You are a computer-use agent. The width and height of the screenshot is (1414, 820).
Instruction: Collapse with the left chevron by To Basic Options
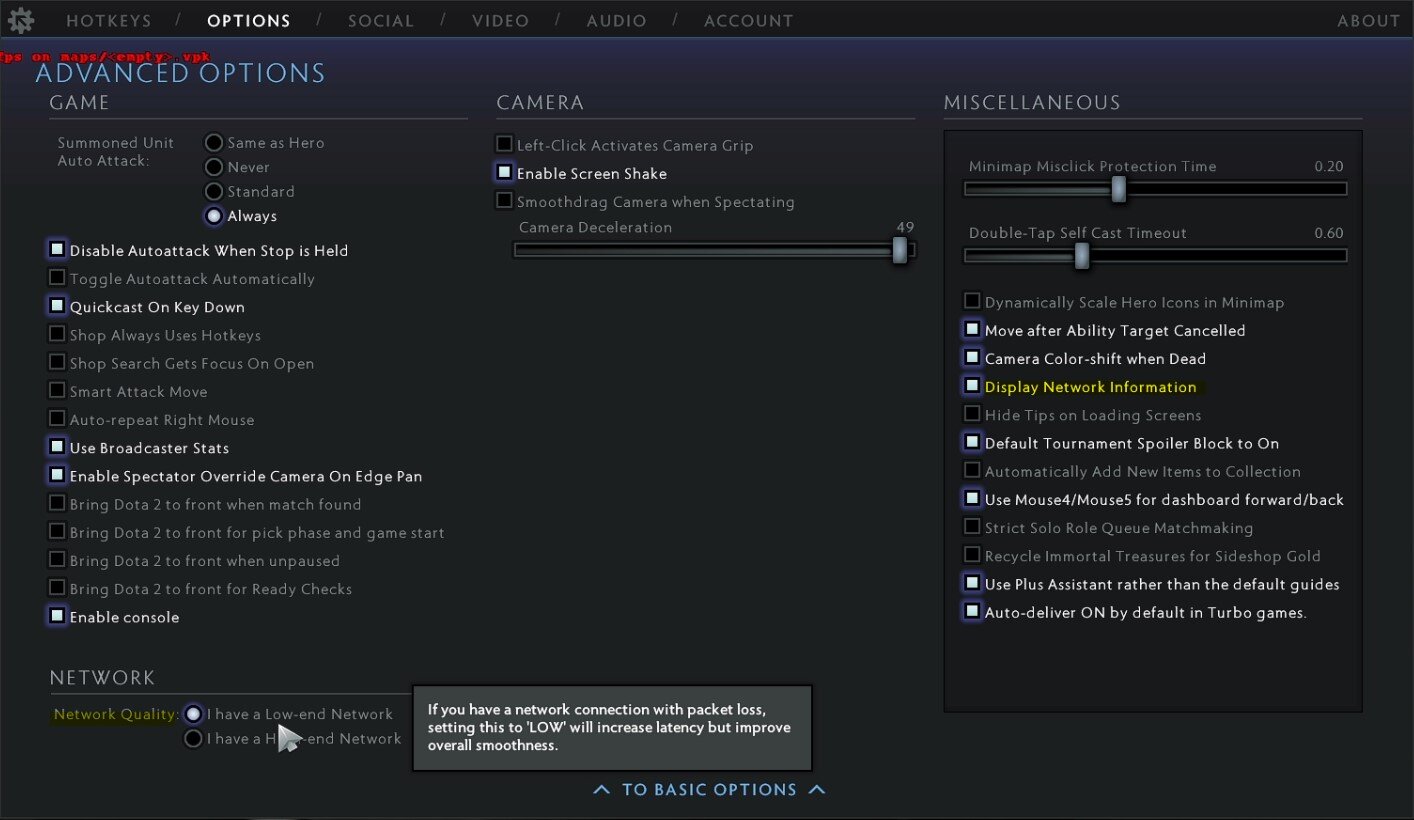pyautogui.click(x=601, y=790)
